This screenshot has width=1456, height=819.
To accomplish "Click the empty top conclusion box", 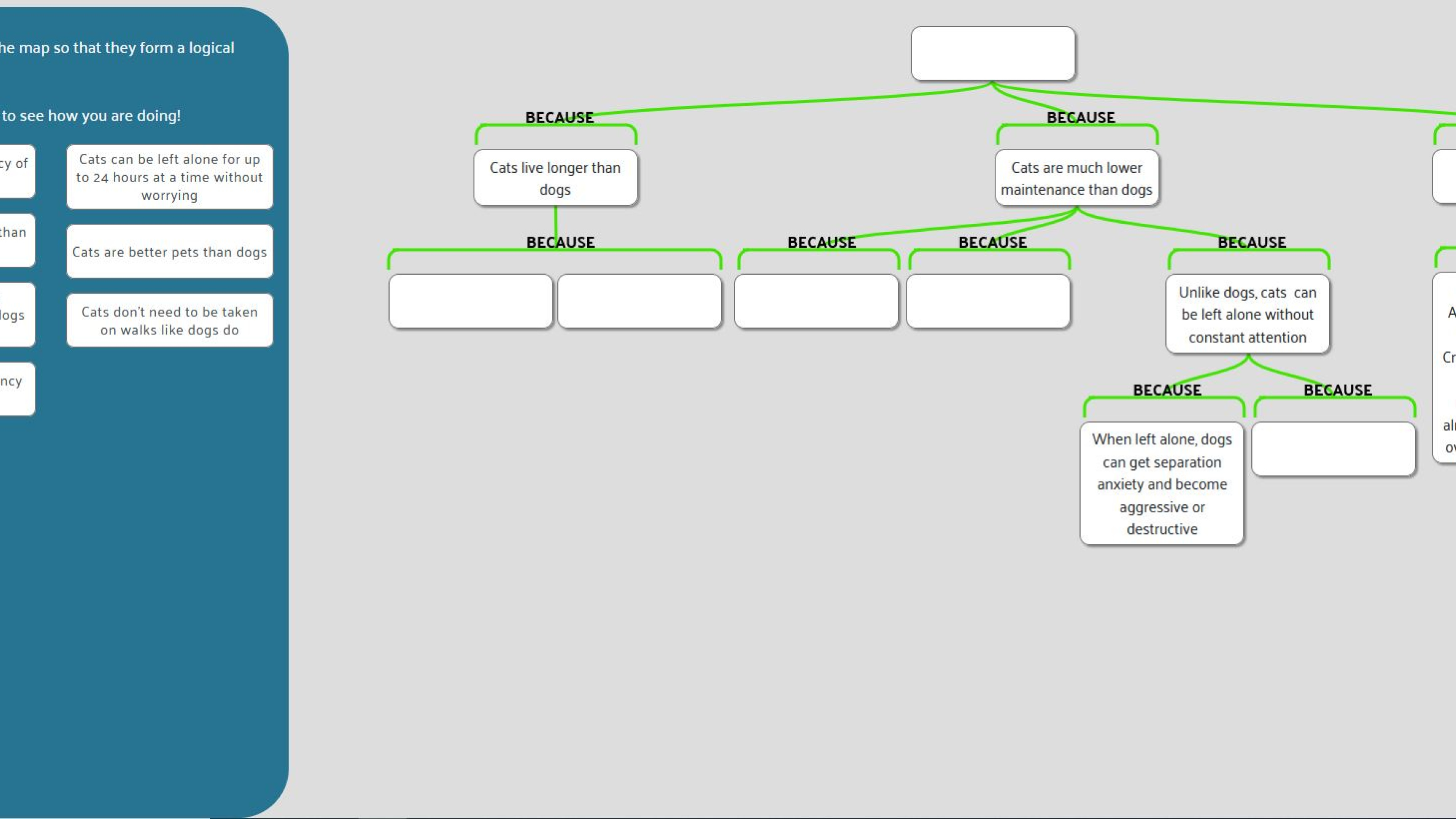I will pyautogui.click(x=993, y=54).
